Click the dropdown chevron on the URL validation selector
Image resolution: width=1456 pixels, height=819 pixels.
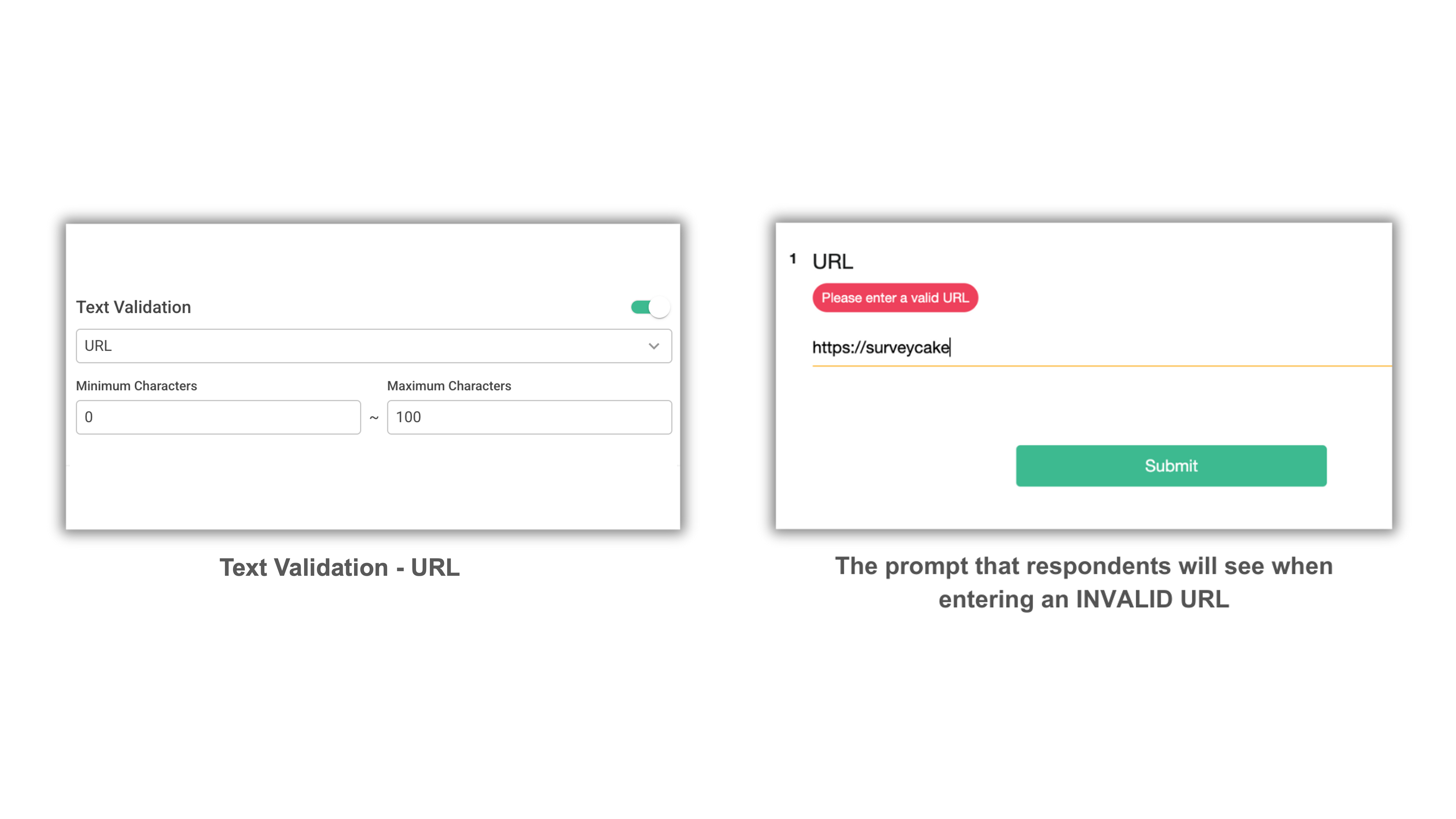click(654, 346)
